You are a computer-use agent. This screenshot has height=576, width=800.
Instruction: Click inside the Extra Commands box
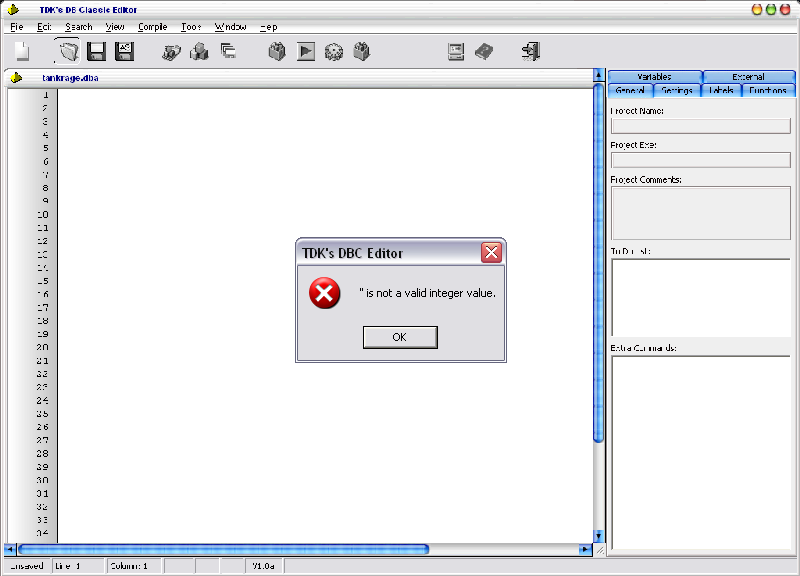(x=701, y=452)
